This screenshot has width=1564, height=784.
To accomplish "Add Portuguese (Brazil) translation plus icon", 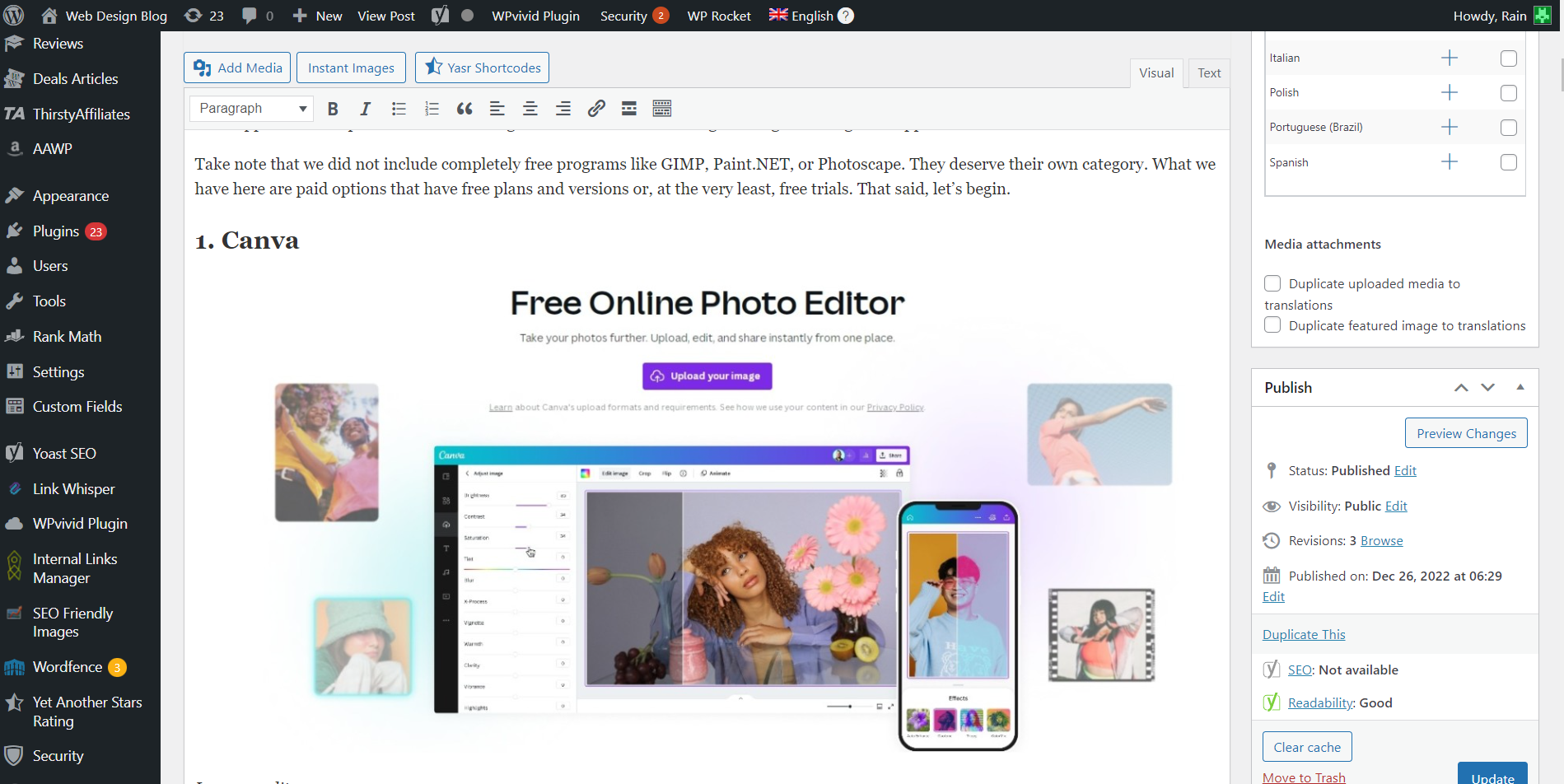I will 1450,127.
